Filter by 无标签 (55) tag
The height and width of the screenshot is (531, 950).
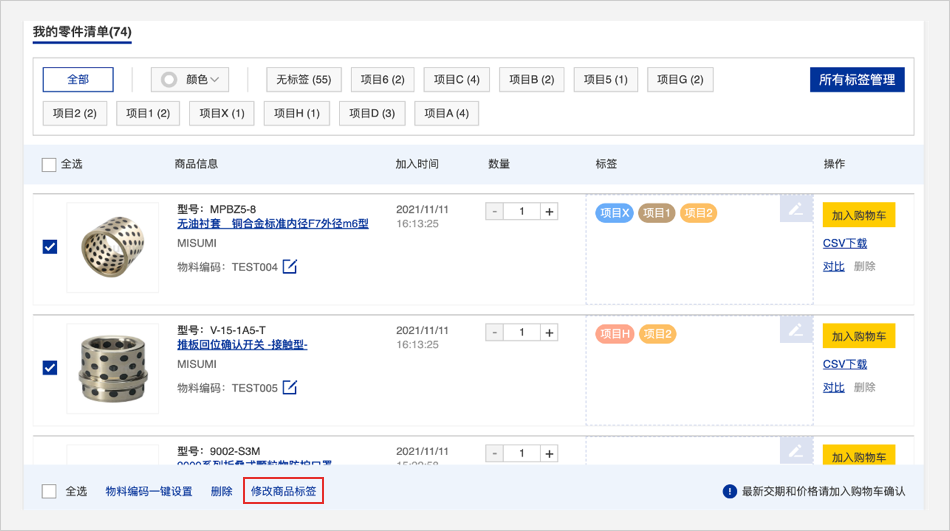(304, 80)
